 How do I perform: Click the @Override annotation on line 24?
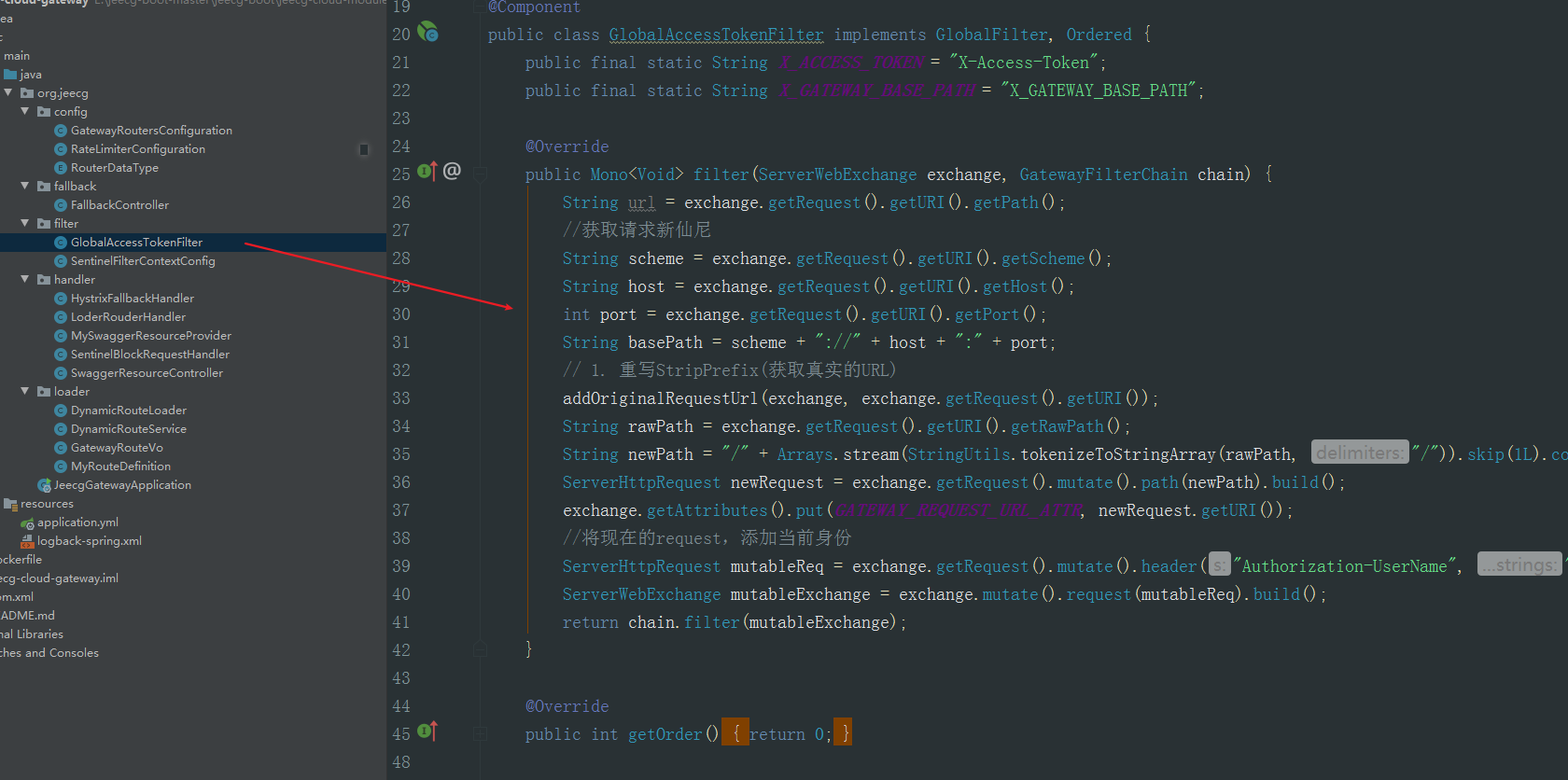tap(567, 146)
